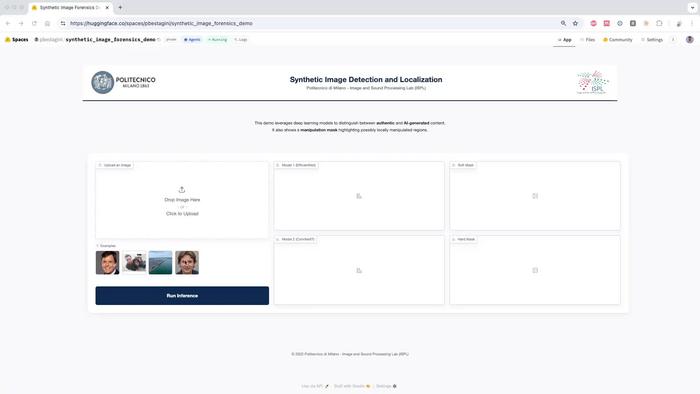Viewport: 700px width, 394px height.
Task: Open the Extensions puzzle-piece icon
Action: pyautogui.click(x=659, y=23)
